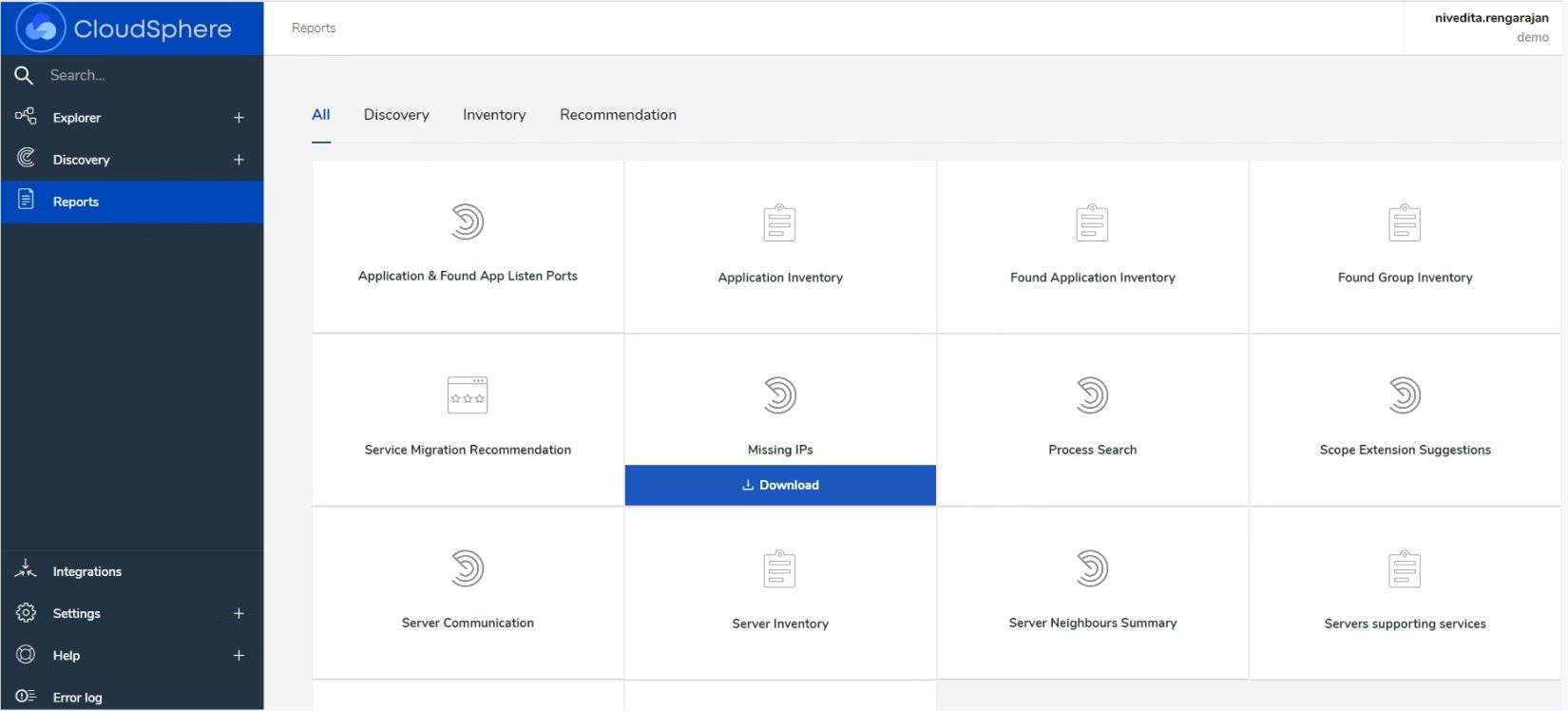
Task: Open the nivedita.rengarajan user menu
Action: (x=1491, y=18)
